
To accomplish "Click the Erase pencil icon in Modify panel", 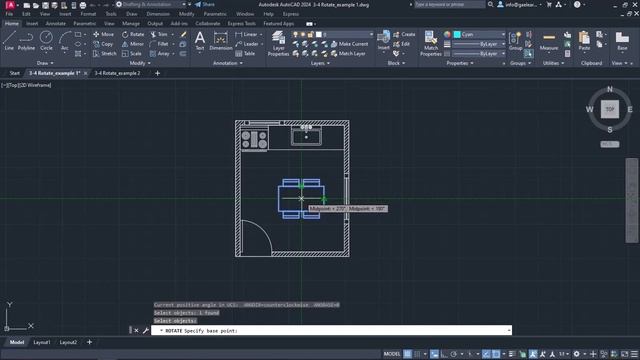I will [x=183, y=34].
